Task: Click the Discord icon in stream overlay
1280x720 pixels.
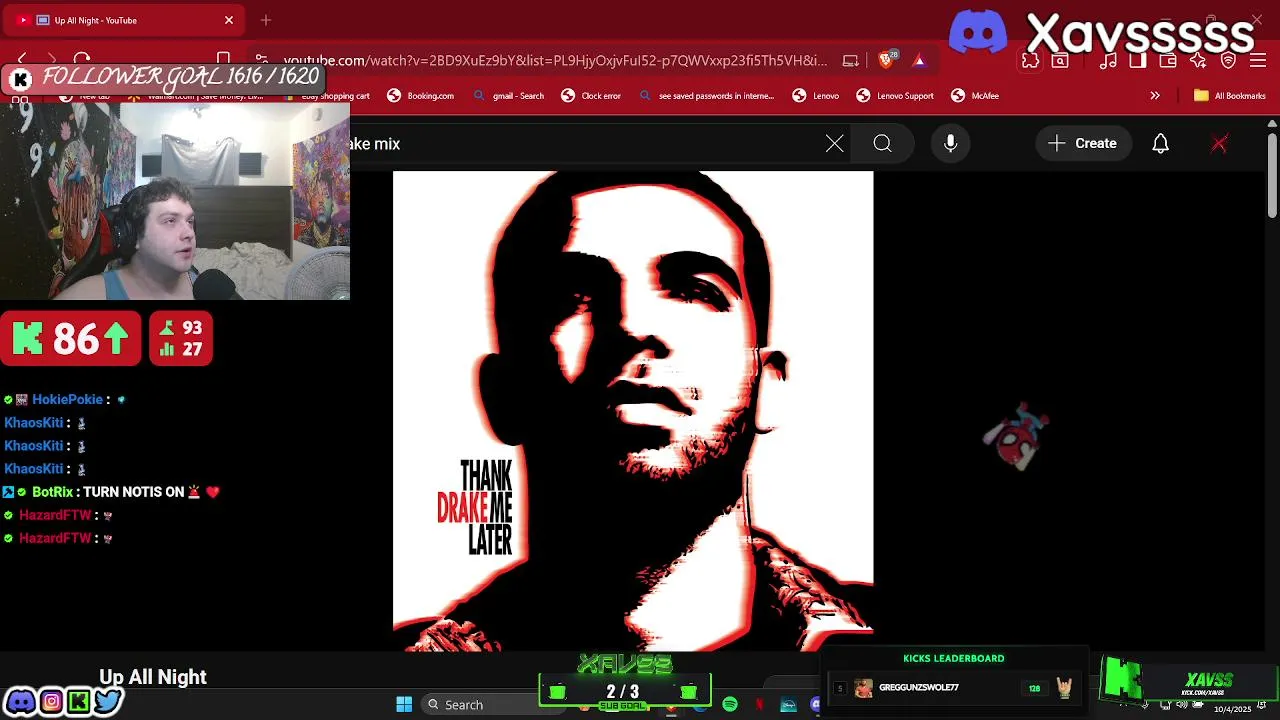Action: pyautogui.click(x=20, y=702)
